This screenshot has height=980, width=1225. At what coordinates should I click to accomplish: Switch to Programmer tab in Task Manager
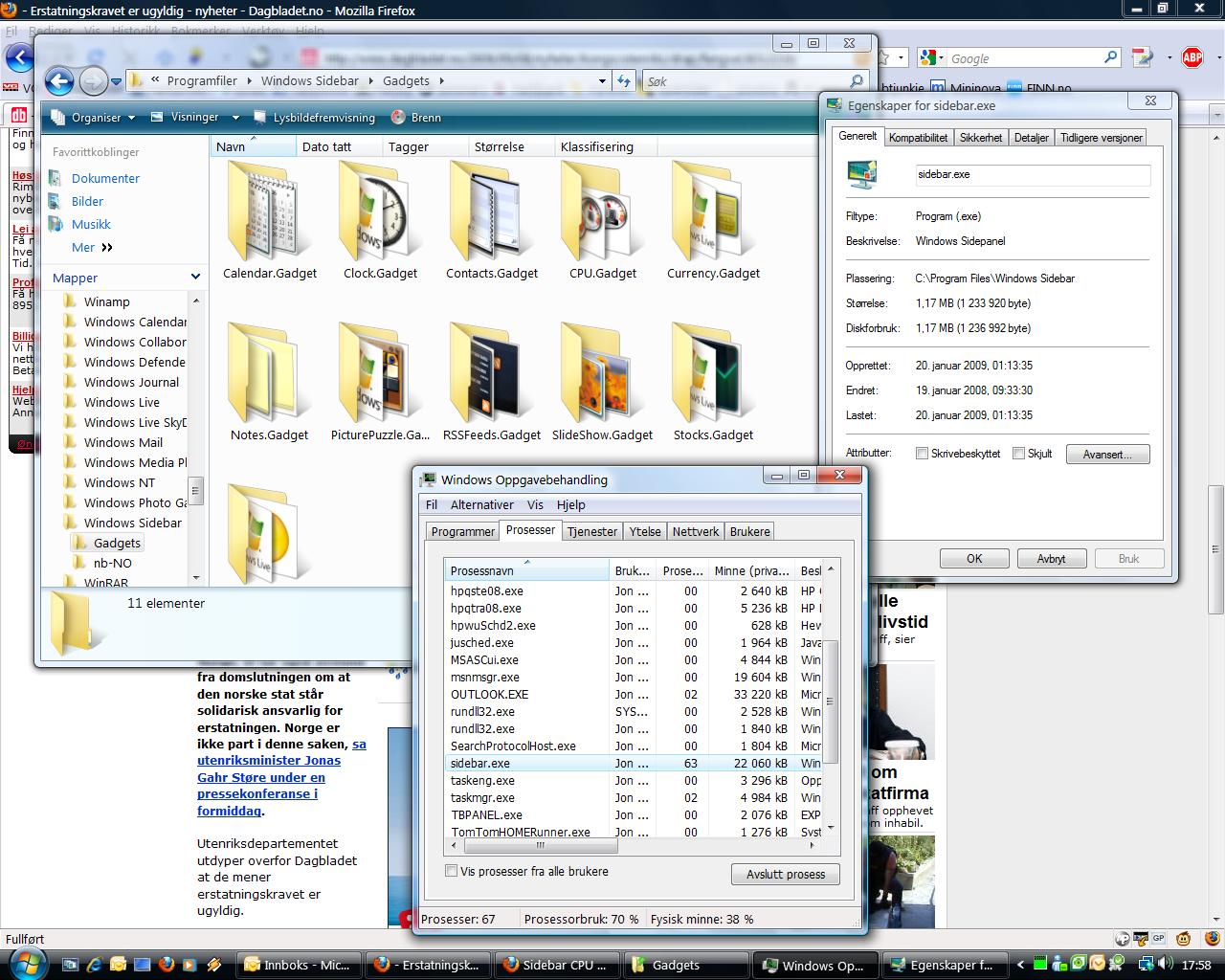pyautogui.click(x=463, y=531)
